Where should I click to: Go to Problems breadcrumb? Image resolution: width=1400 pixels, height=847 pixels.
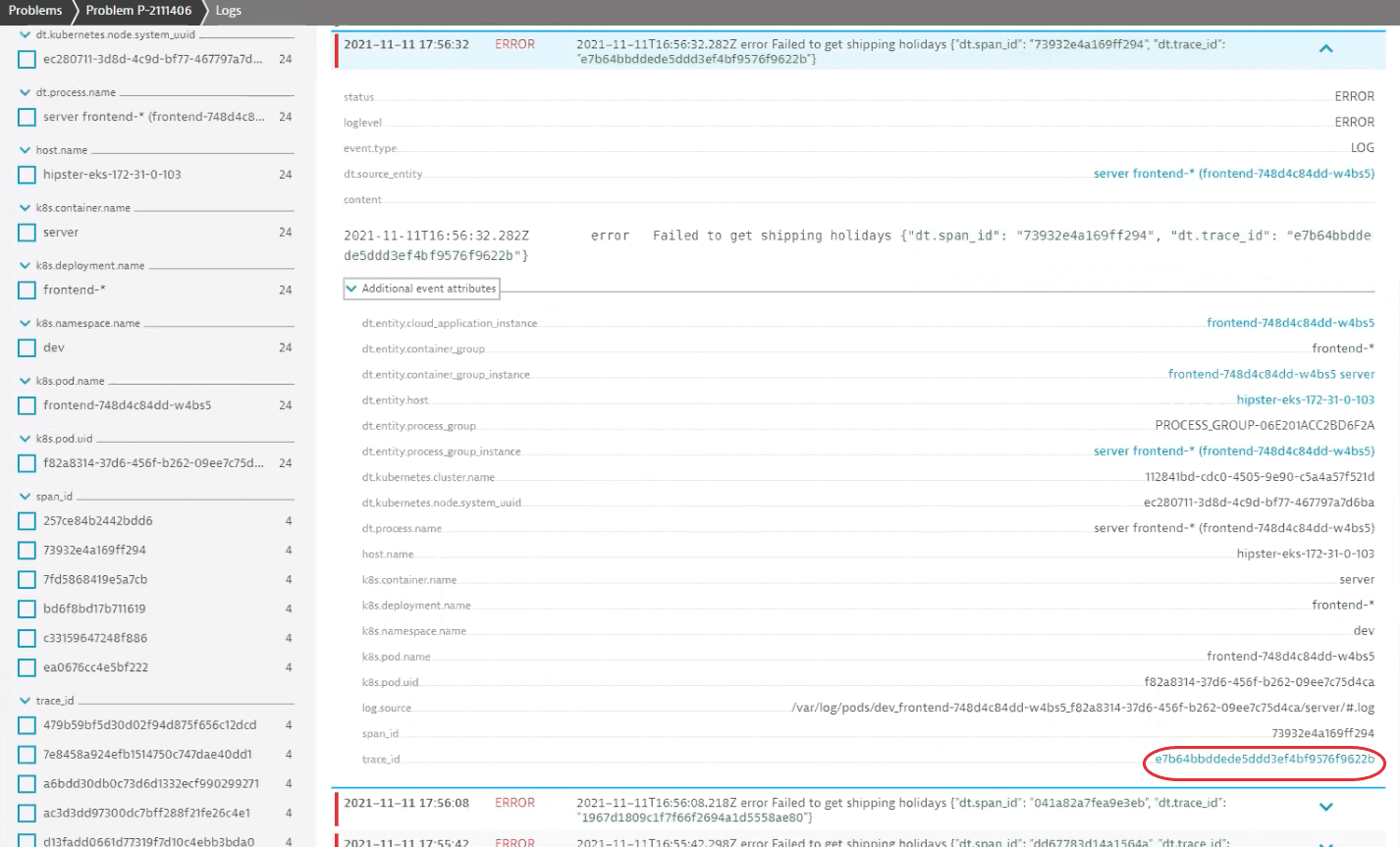[35, 11]
